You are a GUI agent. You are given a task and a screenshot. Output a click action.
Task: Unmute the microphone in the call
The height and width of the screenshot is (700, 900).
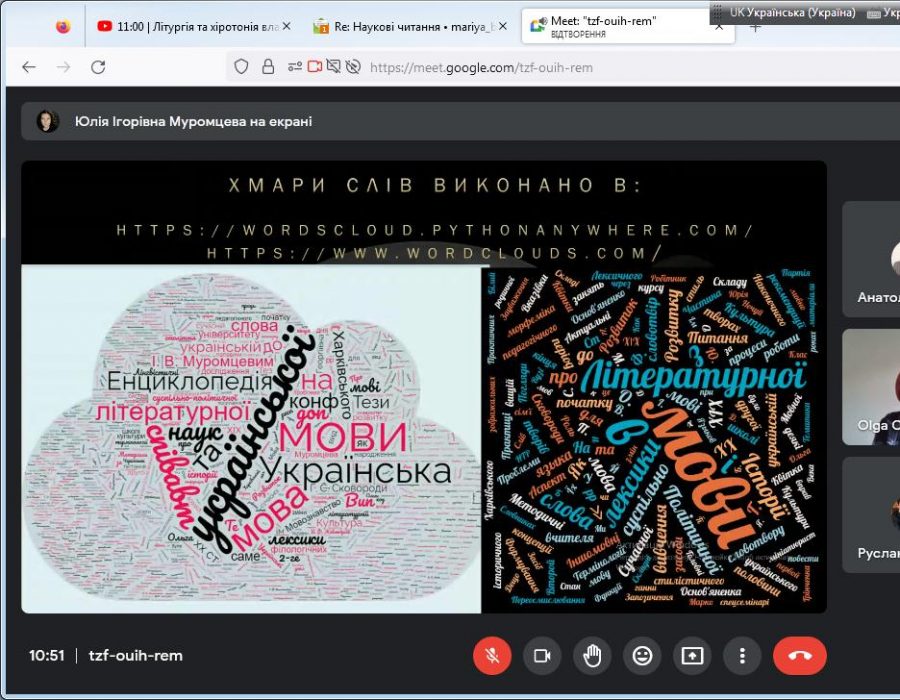[x=492, y=656]
